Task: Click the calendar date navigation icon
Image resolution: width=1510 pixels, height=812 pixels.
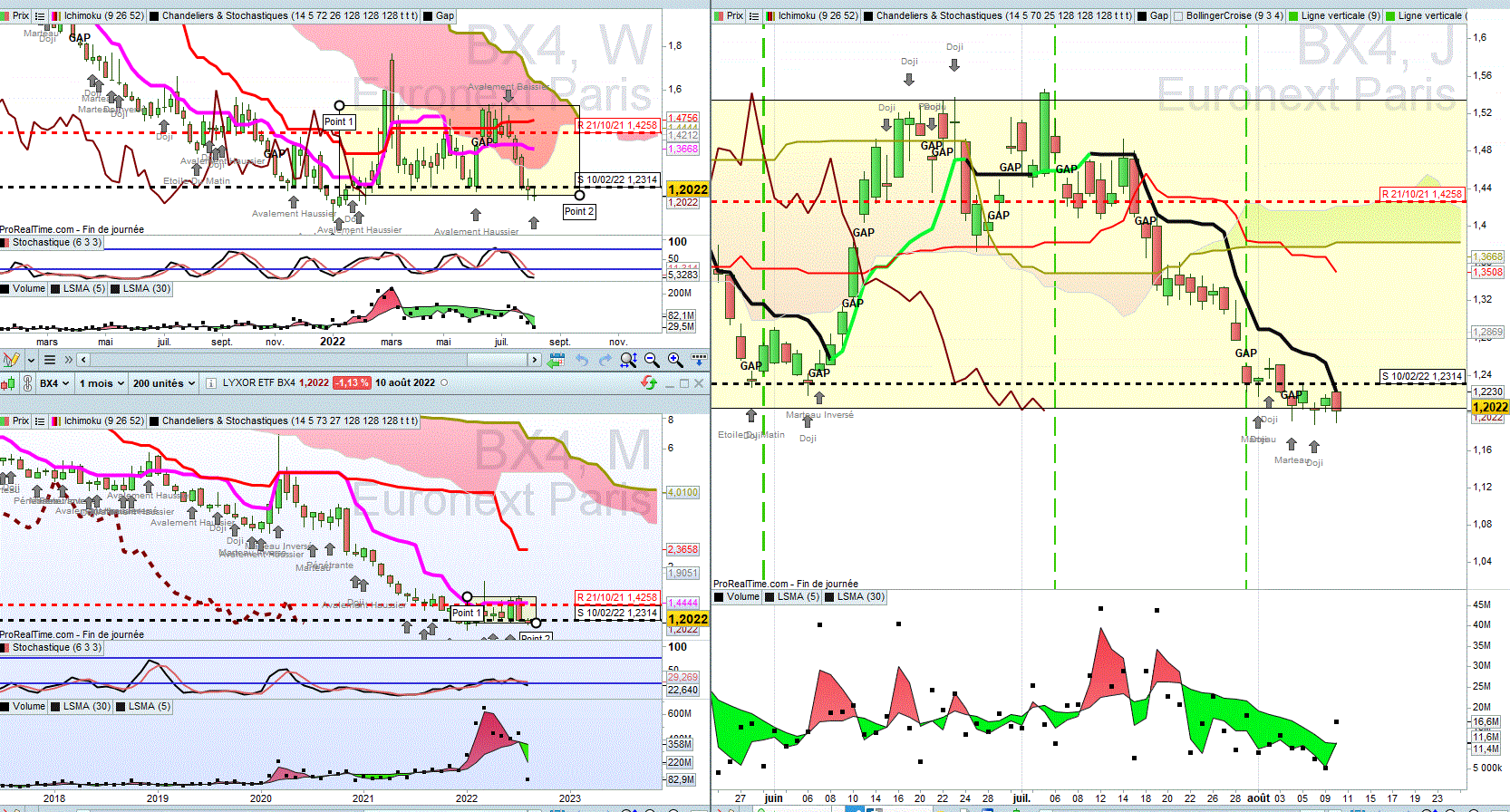Action: (557, 360)
